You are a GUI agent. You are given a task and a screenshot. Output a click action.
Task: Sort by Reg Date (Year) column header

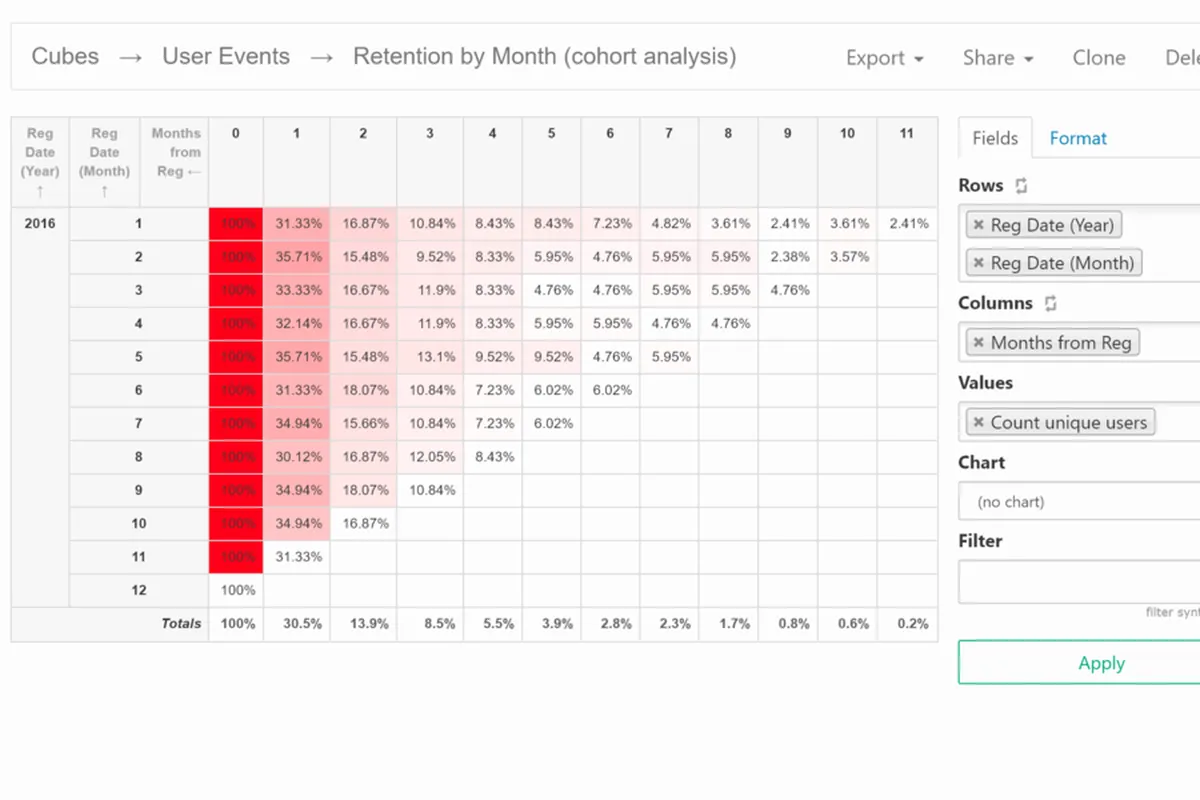point(40,161)
